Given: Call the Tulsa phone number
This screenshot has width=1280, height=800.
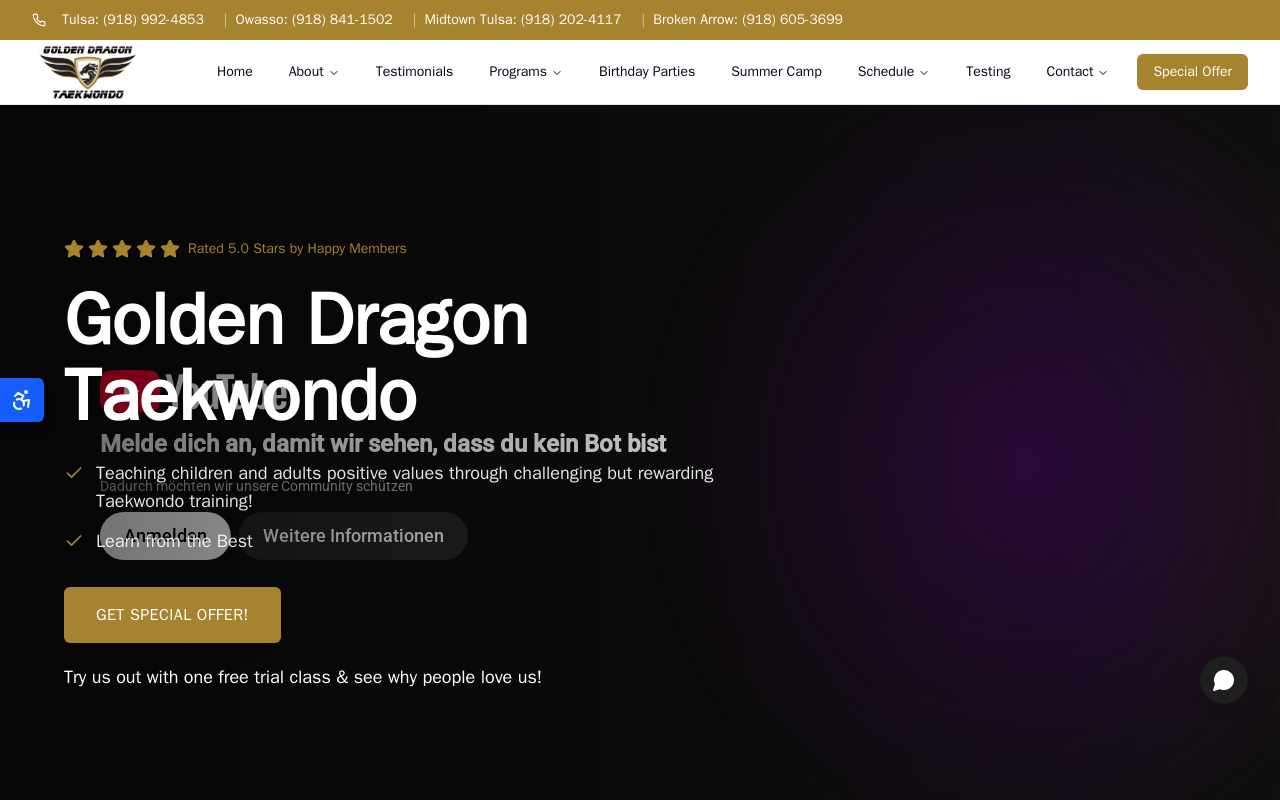Looking at the screenshot, I should pos(133,20).
